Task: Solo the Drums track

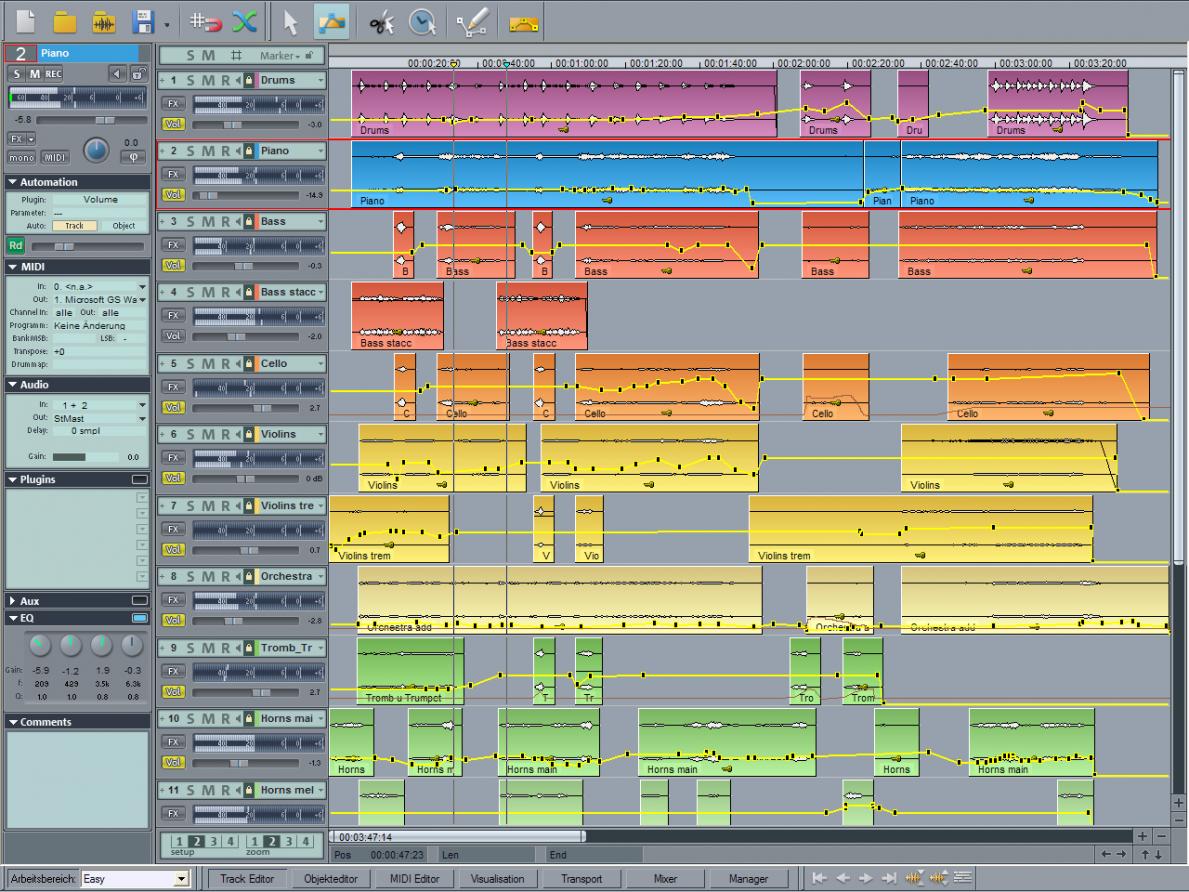Action: [x=191, y=80]
